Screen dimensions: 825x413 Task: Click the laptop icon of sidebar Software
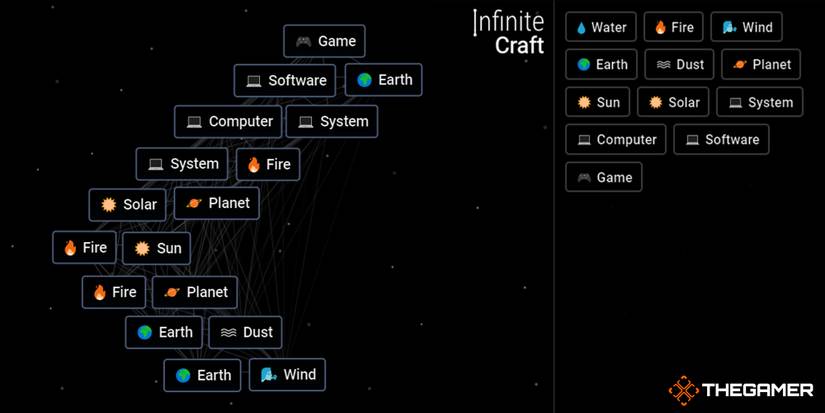click(692, 140)
